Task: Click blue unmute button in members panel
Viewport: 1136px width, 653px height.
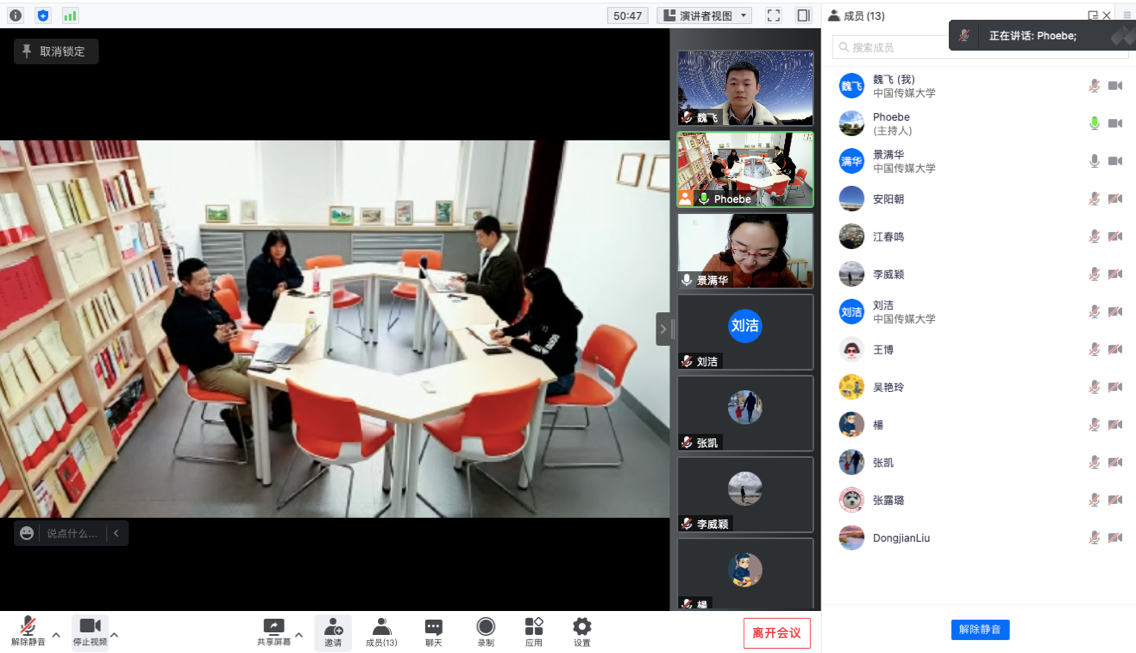Action: [979, 629]
